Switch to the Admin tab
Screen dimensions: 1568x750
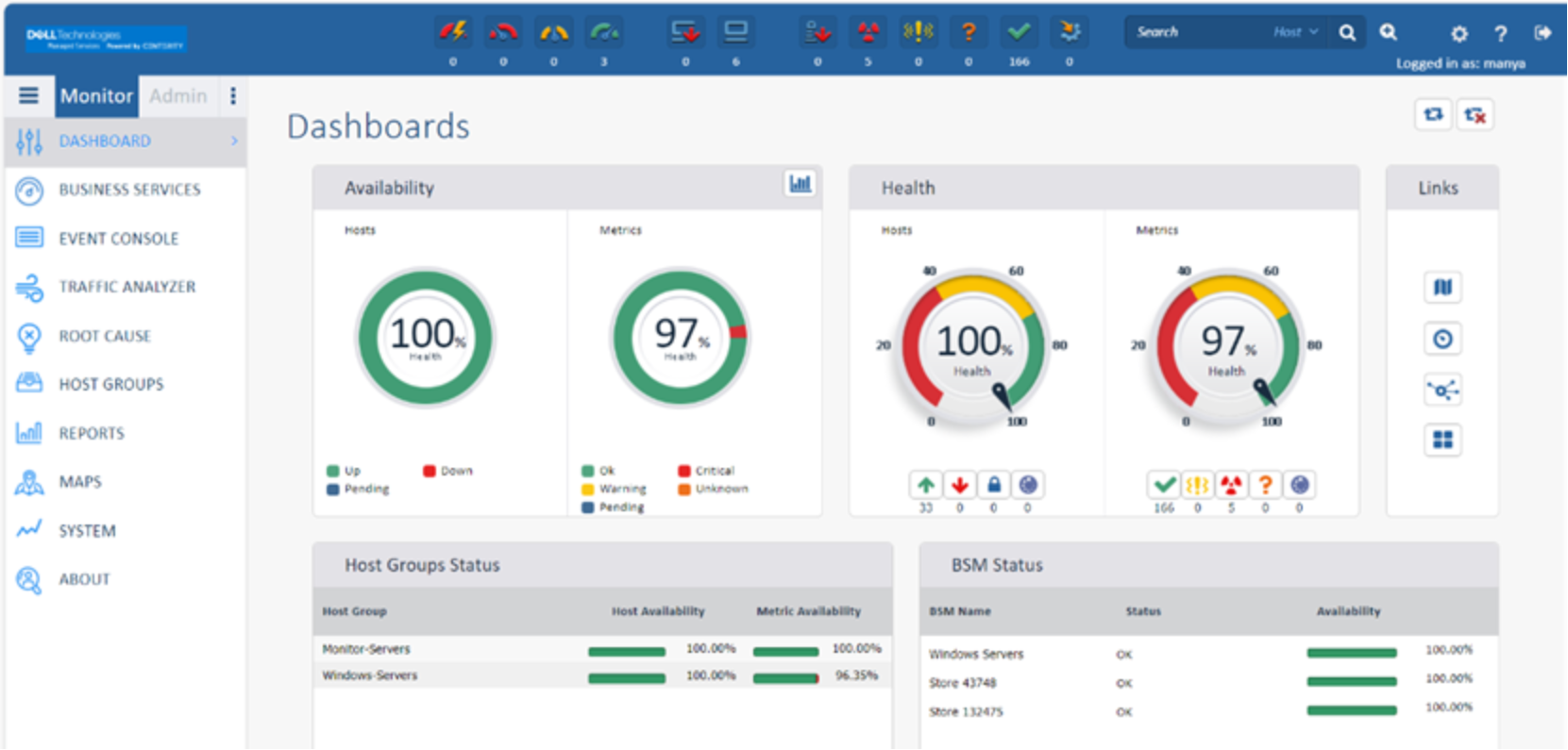(177, 96)
